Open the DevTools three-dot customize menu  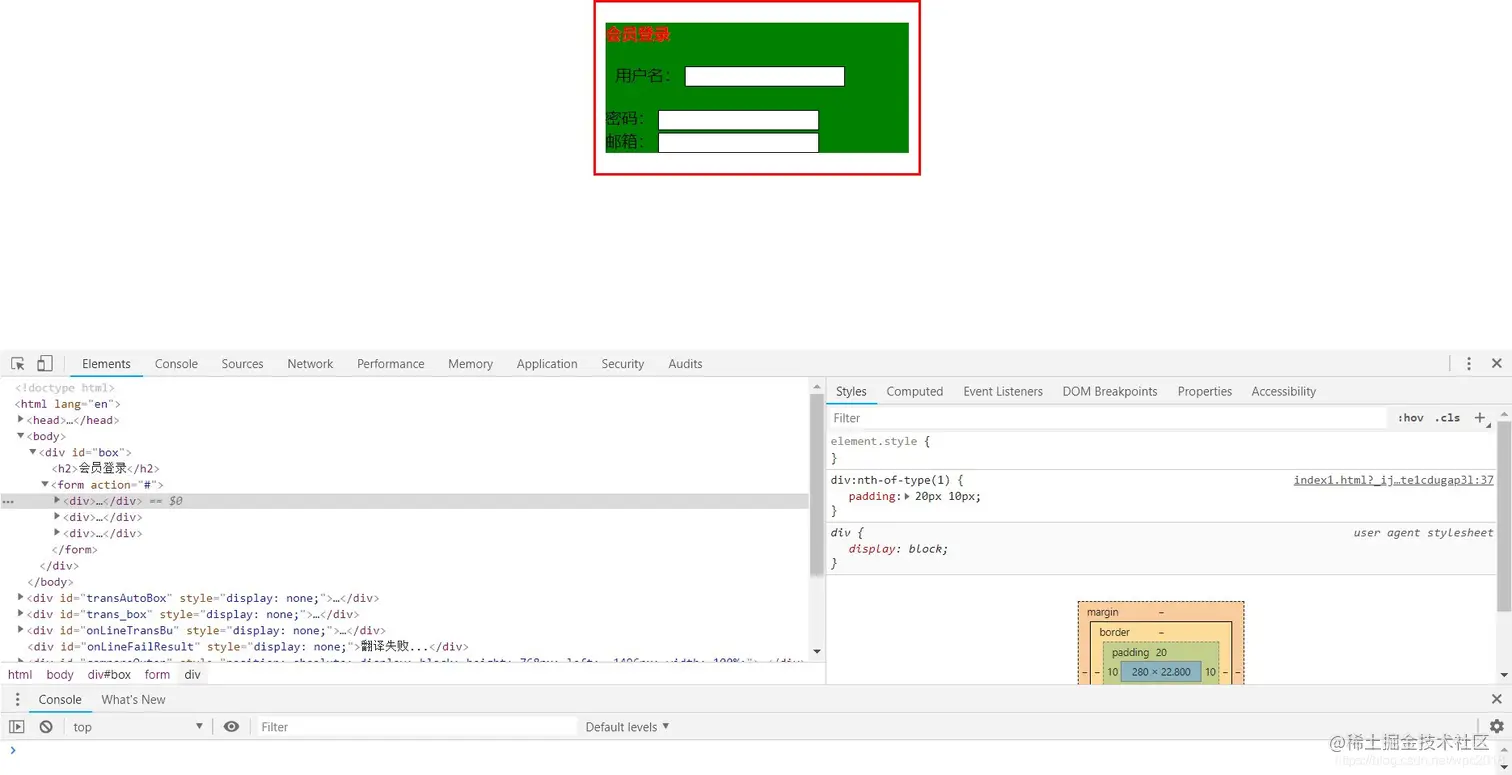(x=1468, y=364)
